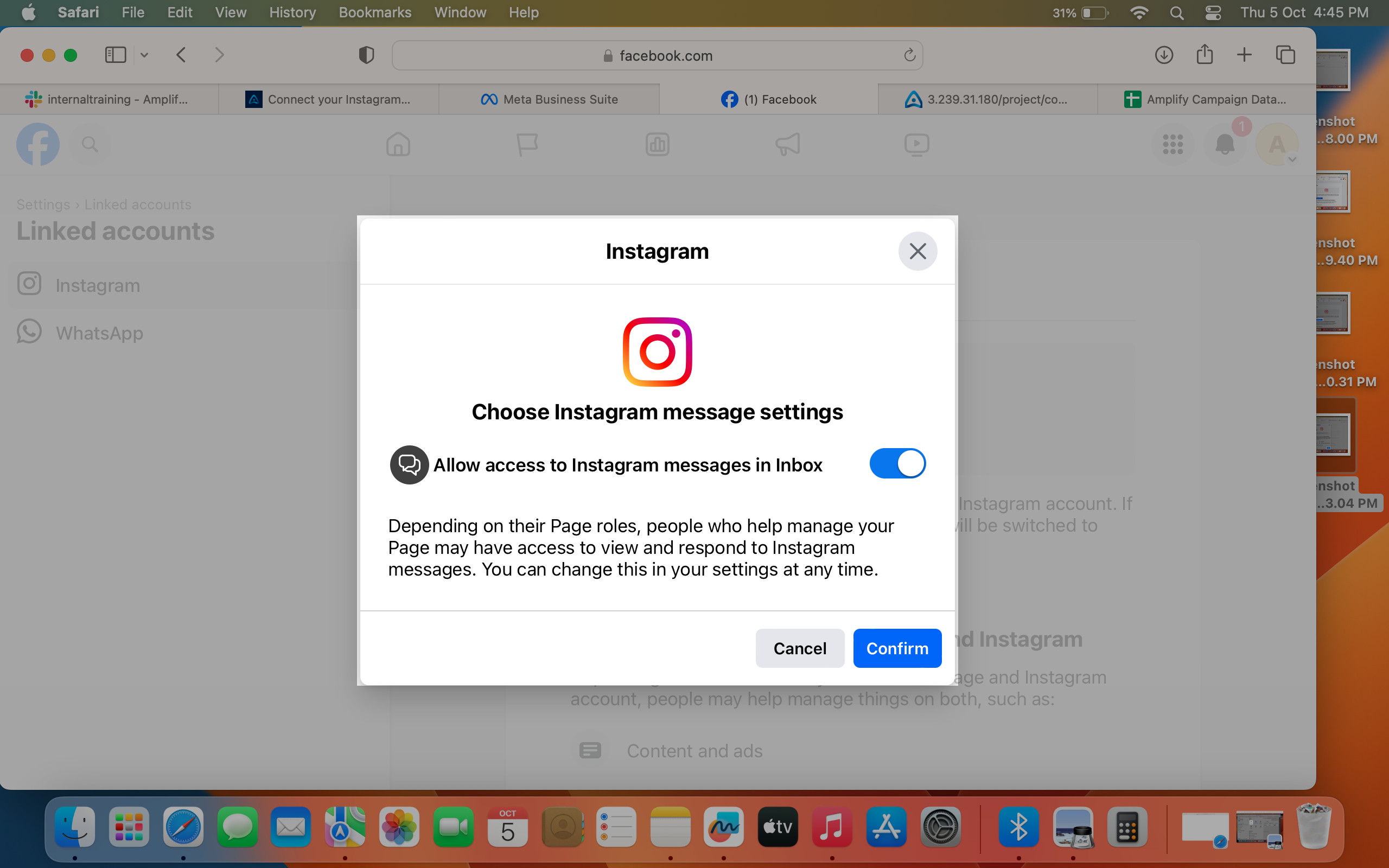This screenshot has width=1389, height=868.
Task: Click the facebook.com address bar
Action: [x=657, y=55]
